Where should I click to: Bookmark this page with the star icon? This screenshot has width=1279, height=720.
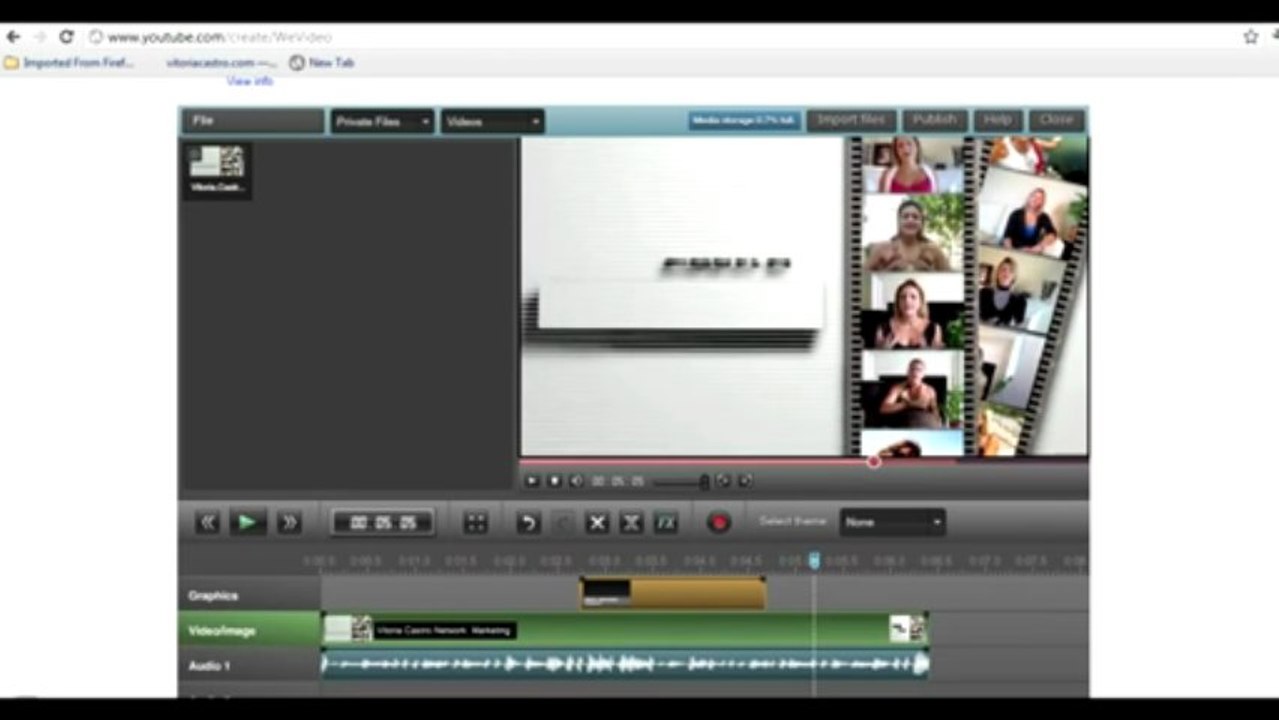(x=1250, y=37)
